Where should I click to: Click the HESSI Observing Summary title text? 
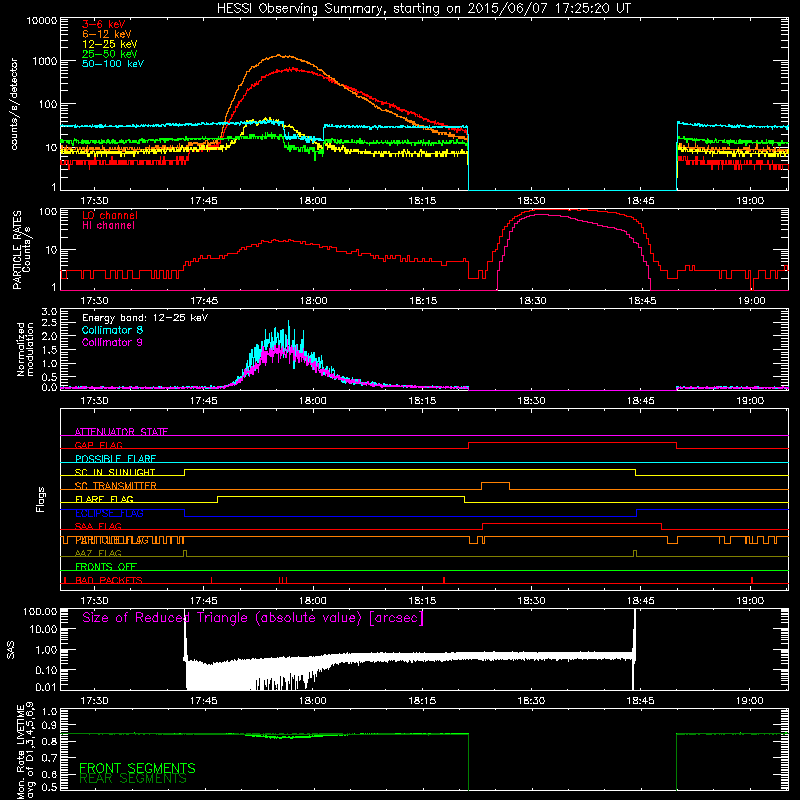tap(423, 9)
